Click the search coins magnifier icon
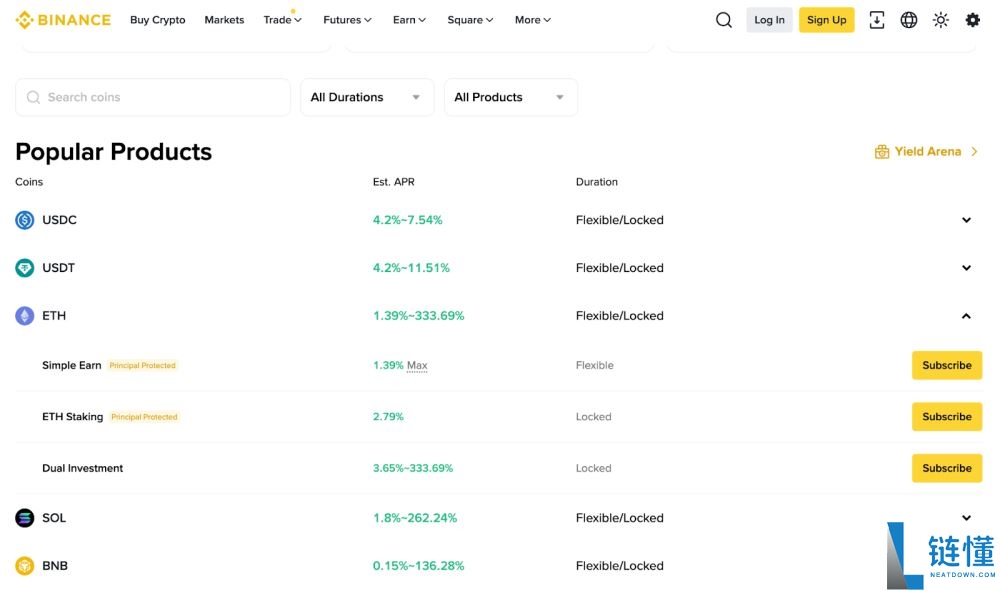Screen dimensions: 1000x591 click(33, 97)
